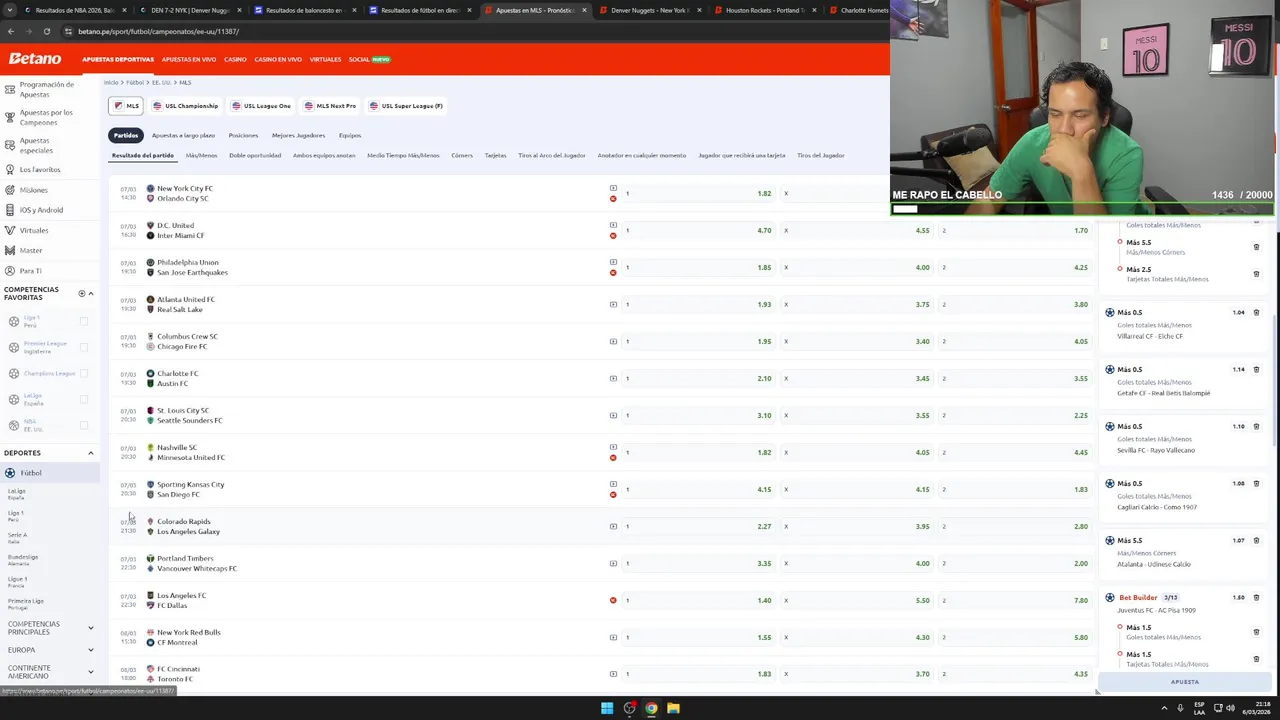Switch to Apuestas a largo plazo tab
1280x720 pixels.
tap(183, 135)
